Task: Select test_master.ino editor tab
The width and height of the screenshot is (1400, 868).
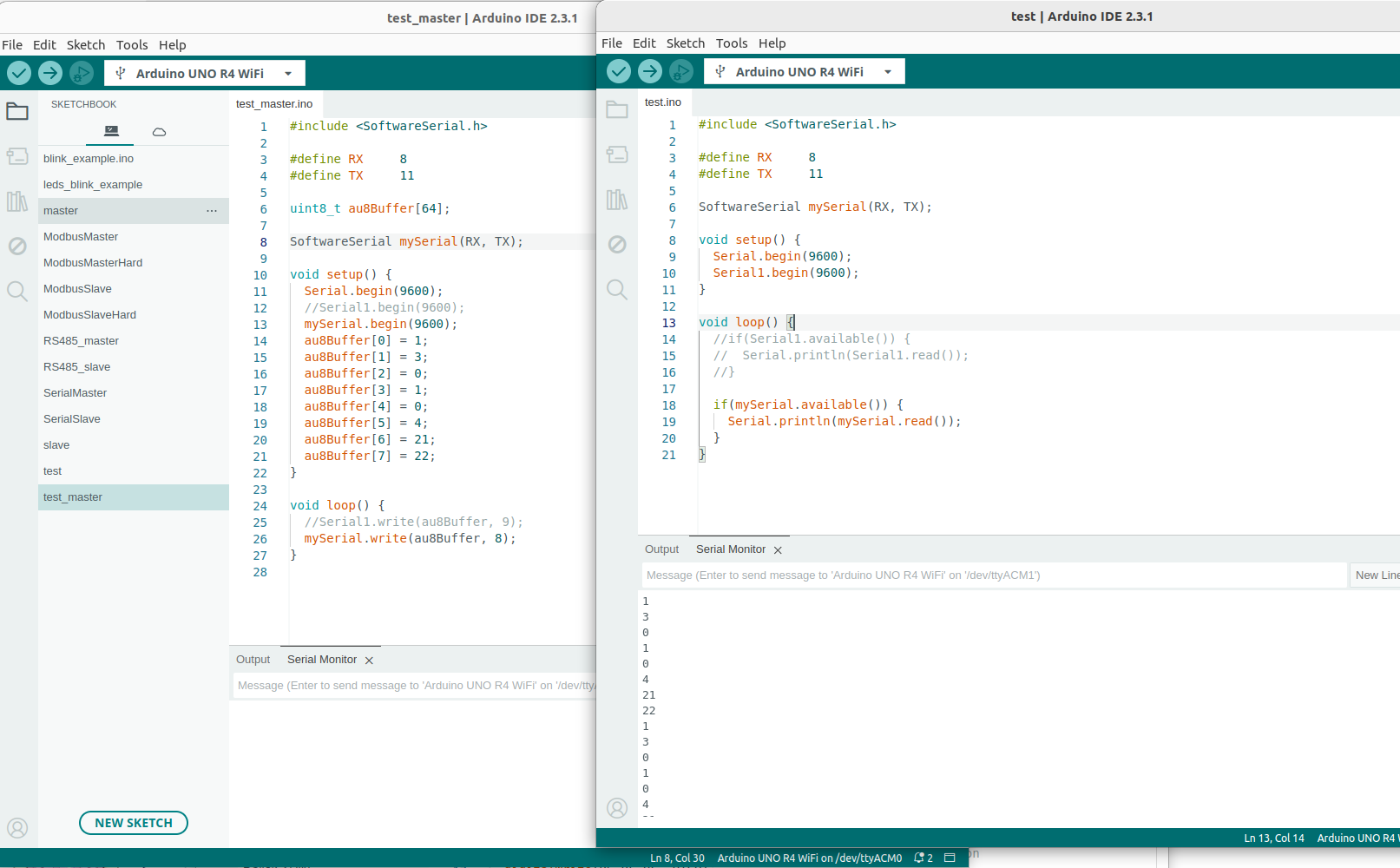Action: click(x=274, y=104)
